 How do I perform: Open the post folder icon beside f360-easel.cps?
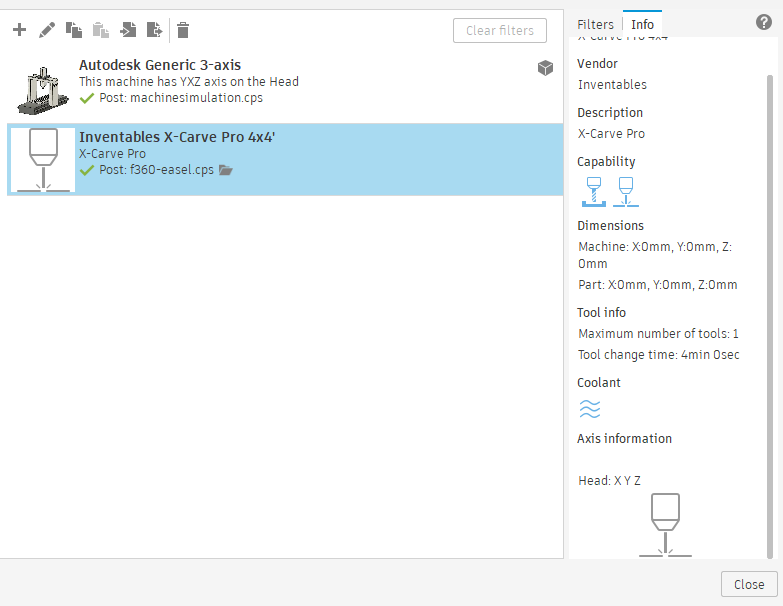226,170
